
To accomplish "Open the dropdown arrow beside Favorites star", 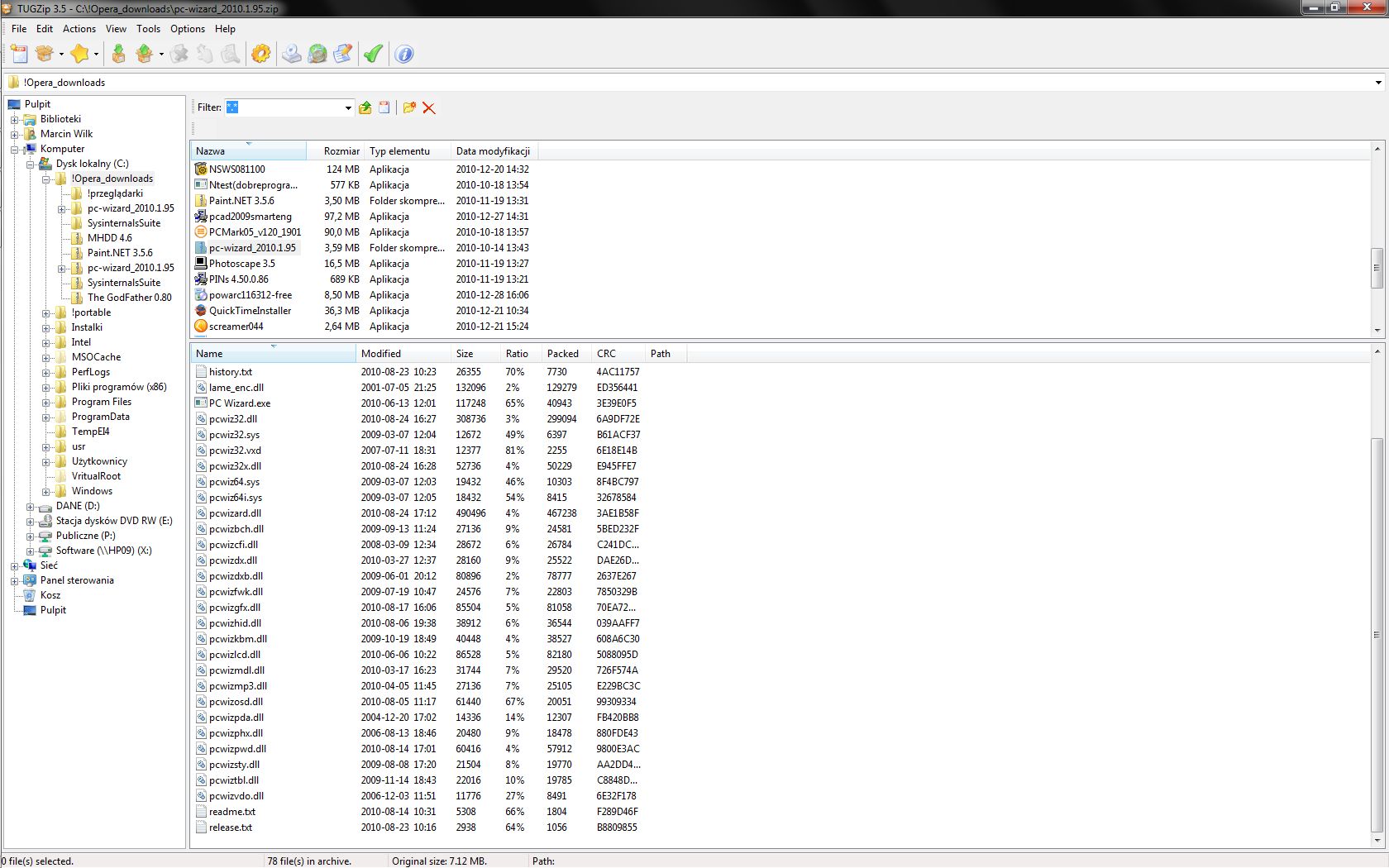I will coord(97,55).
